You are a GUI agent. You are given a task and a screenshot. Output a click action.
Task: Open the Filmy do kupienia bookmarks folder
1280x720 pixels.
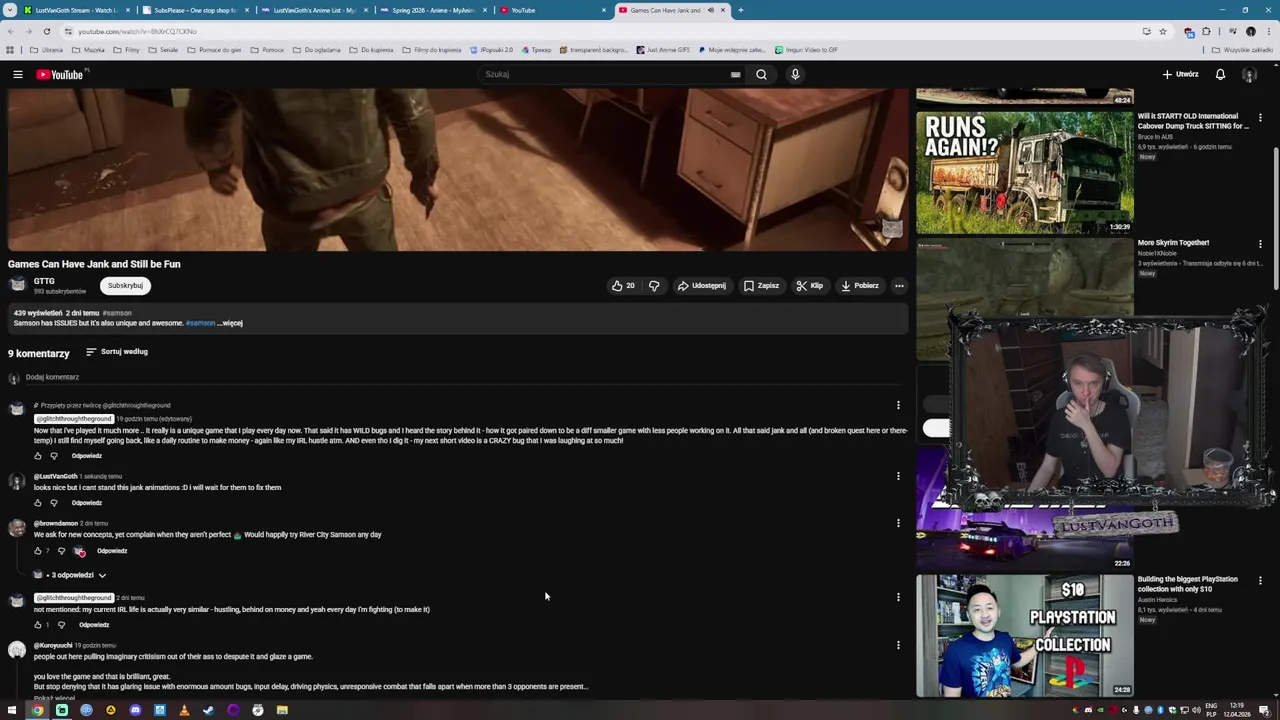(432, 50)
